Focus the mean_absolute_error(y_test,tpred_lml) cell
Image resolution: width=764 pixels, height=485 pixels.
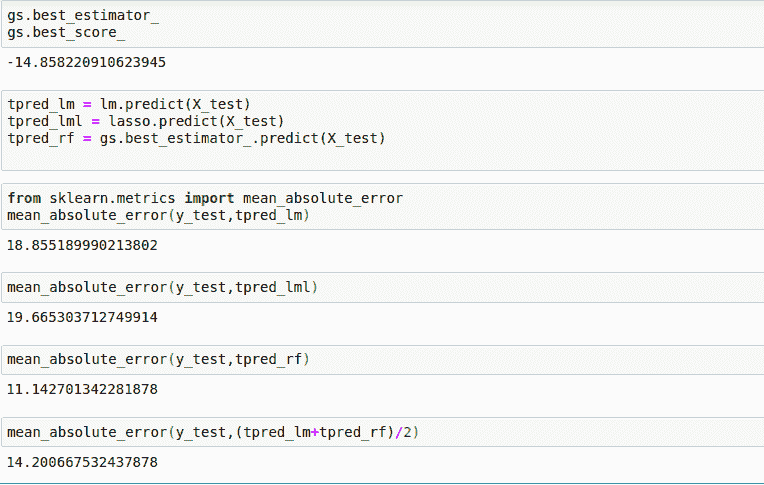pyautogui.click(x=162, y=287)
